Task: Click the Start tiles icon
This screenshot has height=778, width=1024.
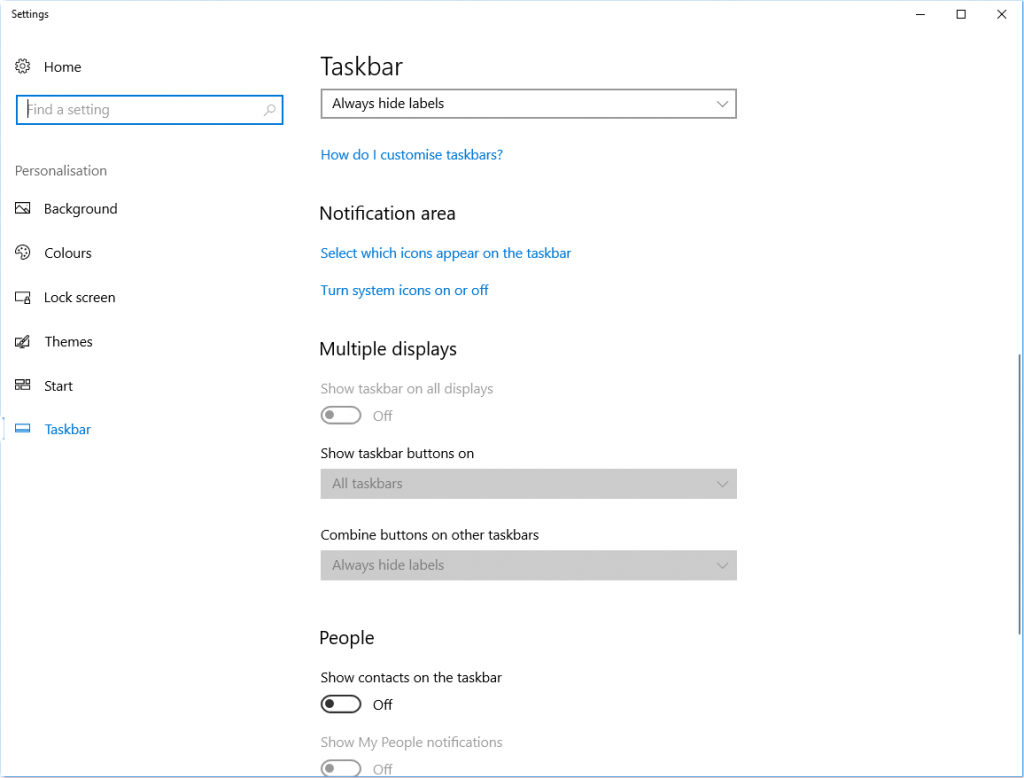Action: coord(23,386)
